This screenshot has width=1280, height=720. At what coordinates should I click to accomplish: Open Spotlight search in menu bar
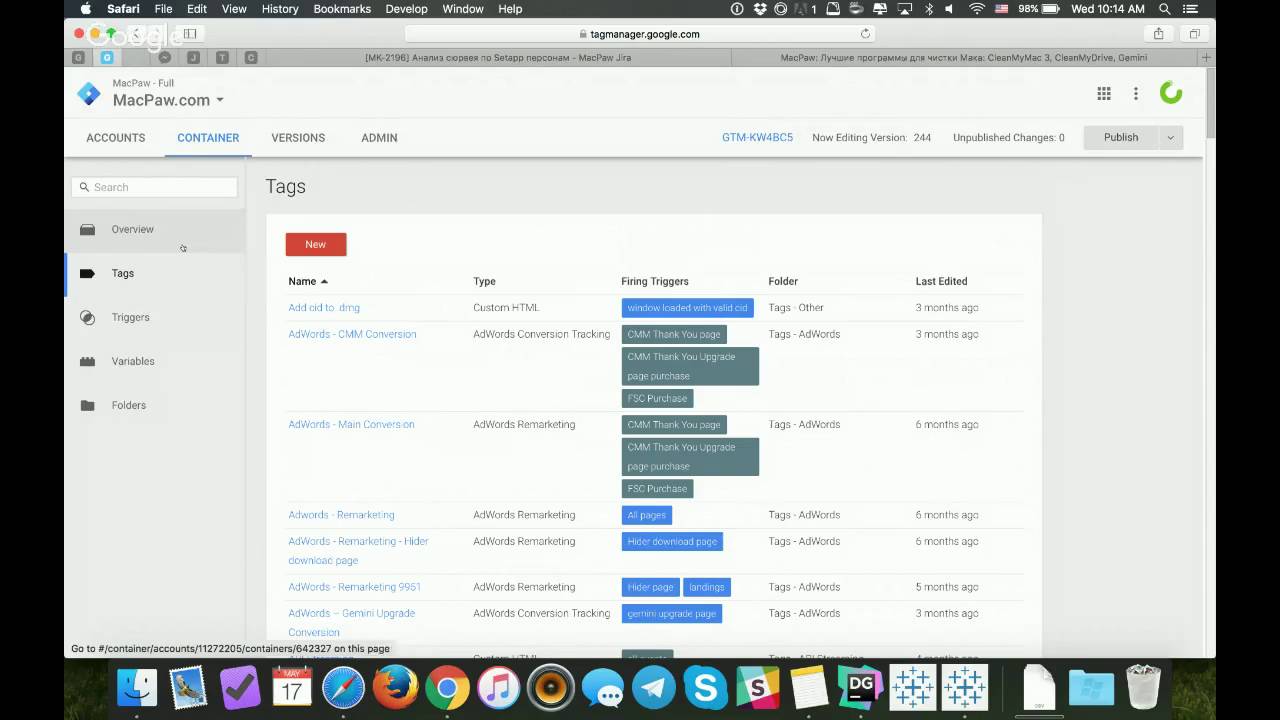point(1165,9)
